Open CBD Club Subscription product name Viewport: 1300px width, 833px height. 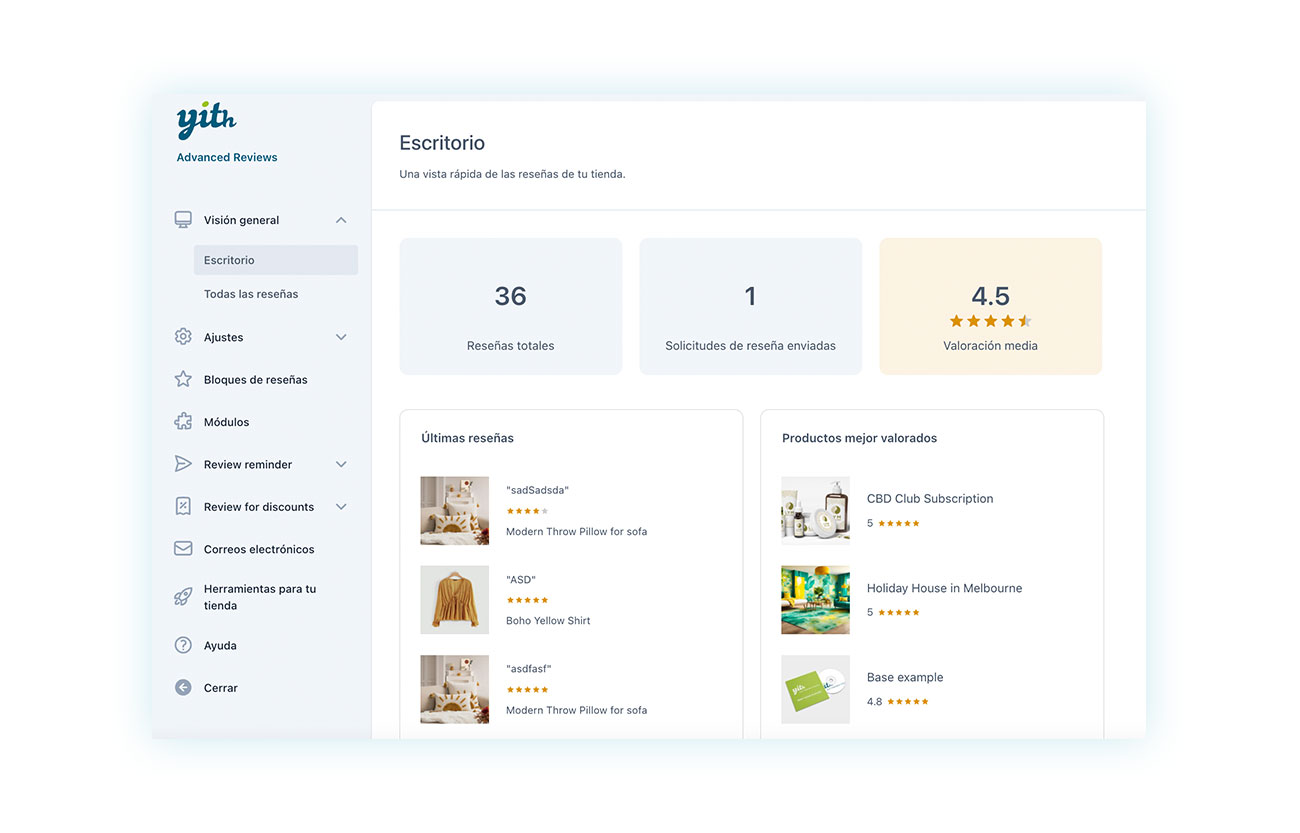pos(930,499)
